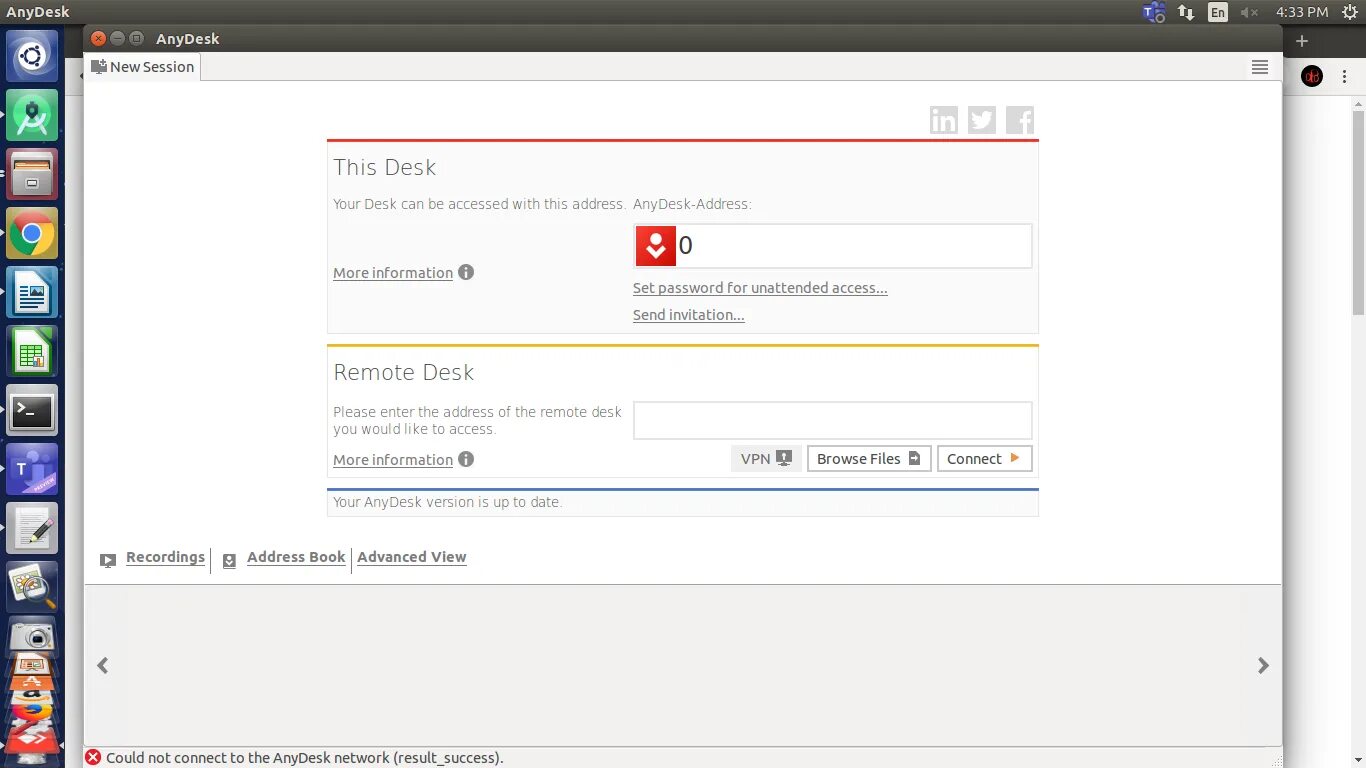
Task: Open En keyboard layout indicator
Action: tap(1217, 12)
